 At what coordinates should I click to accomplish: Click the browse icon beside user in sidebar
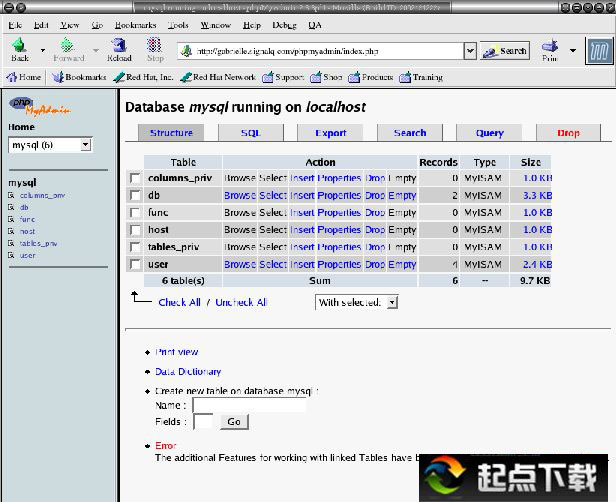click(11, 255)
